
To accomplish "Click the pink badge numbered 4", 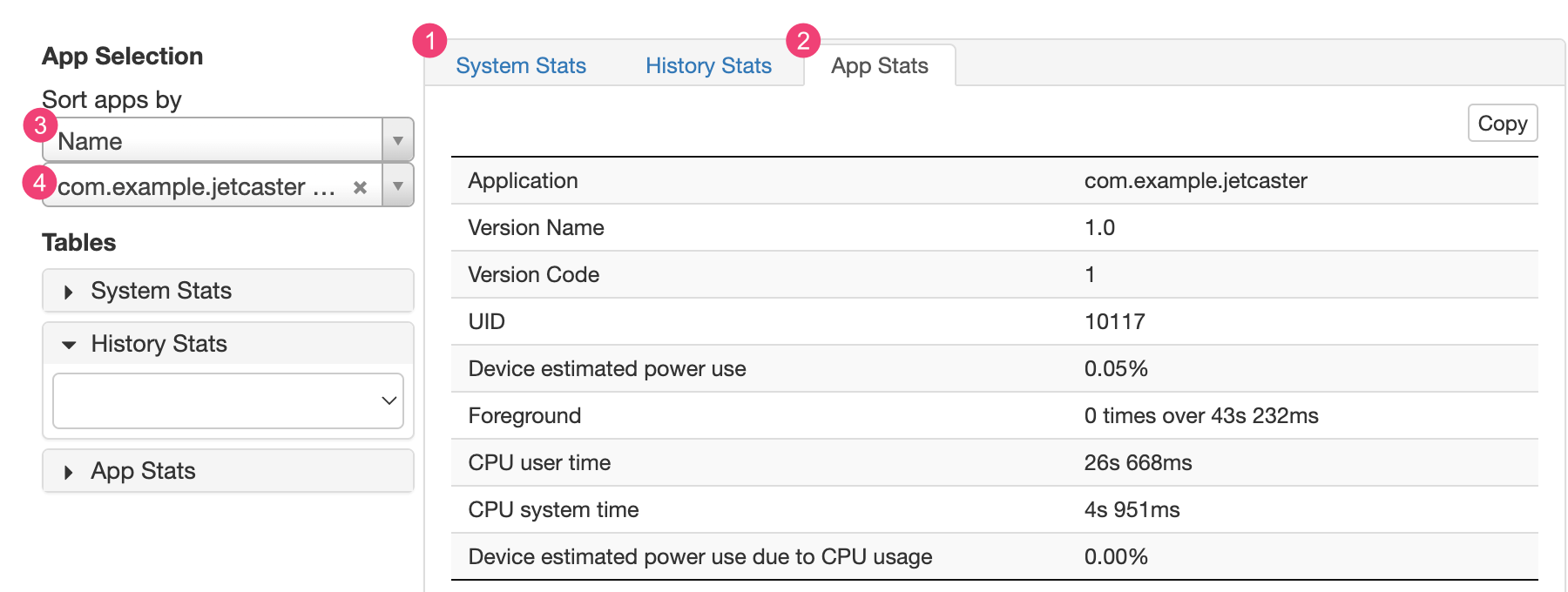I will [39, 183].
